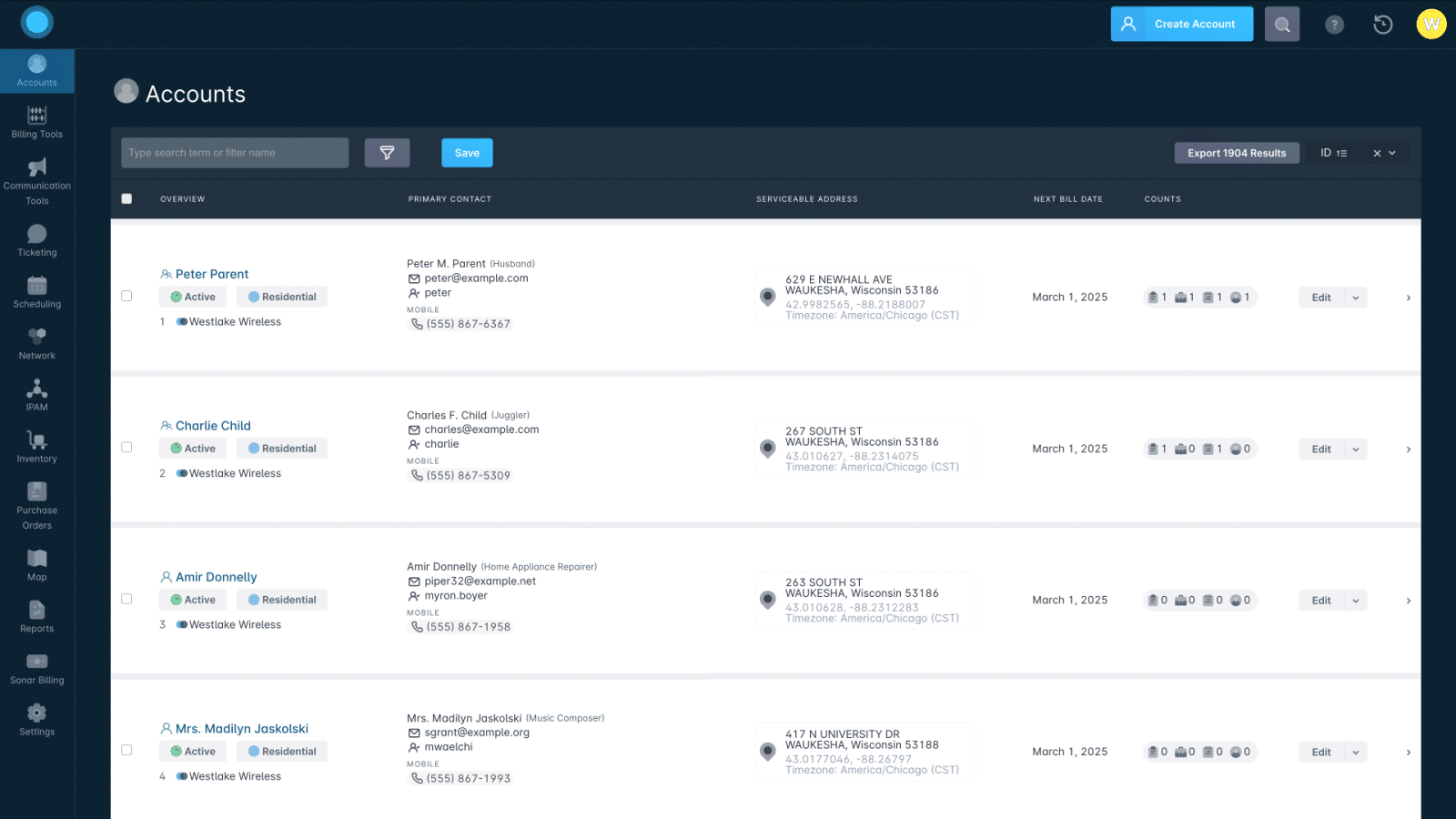This screenshot has height=819, width=1456.
Task: Toggle the select-all checkbox in table header
Action: 126,198
